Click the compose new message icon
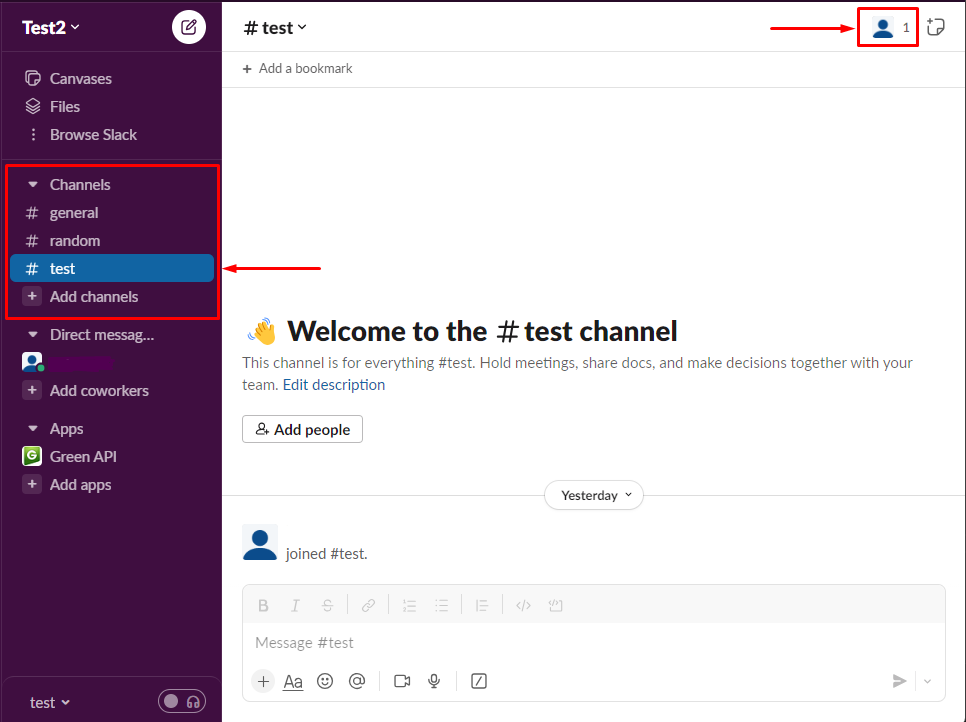The width and height of the screenshot is (966, 722). point(189,27)
